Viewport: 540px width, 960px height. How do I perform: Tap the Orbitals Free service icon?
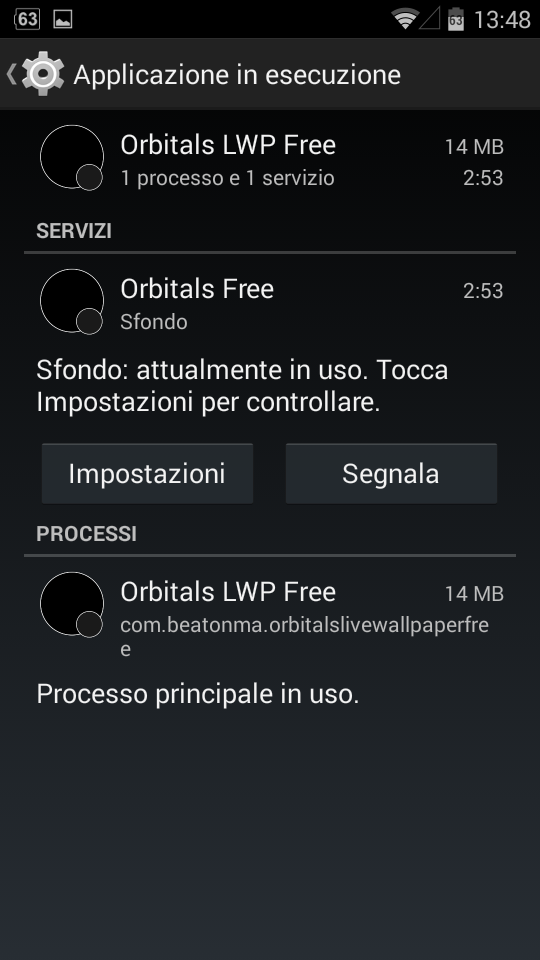[x=72, y=301]
